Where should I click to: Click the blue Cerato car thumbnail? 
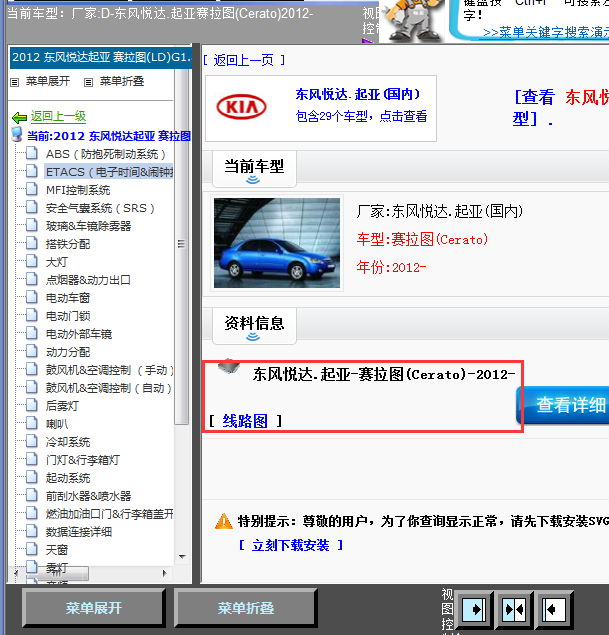tap(277, 243)
